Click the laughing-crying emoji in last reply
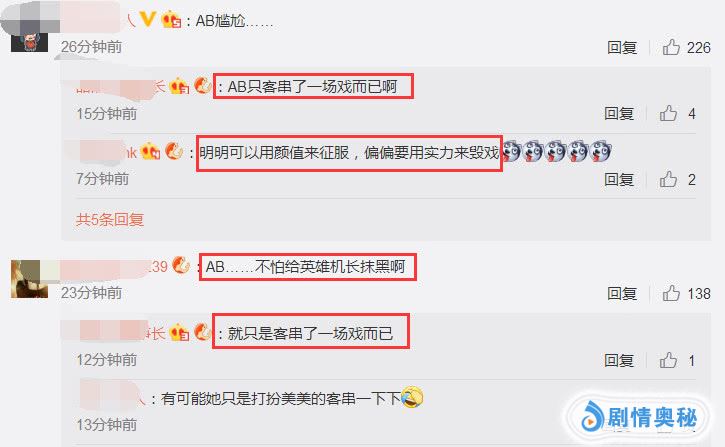Screen dimensions: 725x447 point(412,397)
